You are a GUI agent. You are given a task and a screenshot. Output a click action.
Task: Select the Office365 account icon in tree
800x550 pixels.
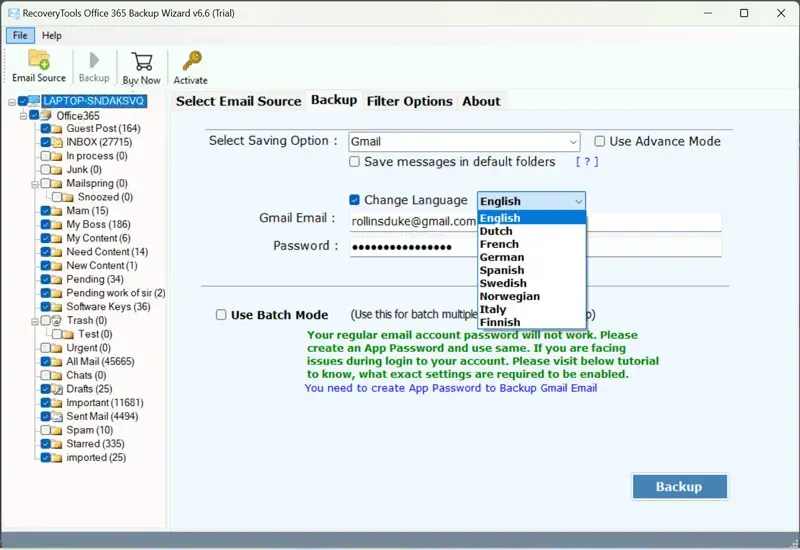click(46, 115)
